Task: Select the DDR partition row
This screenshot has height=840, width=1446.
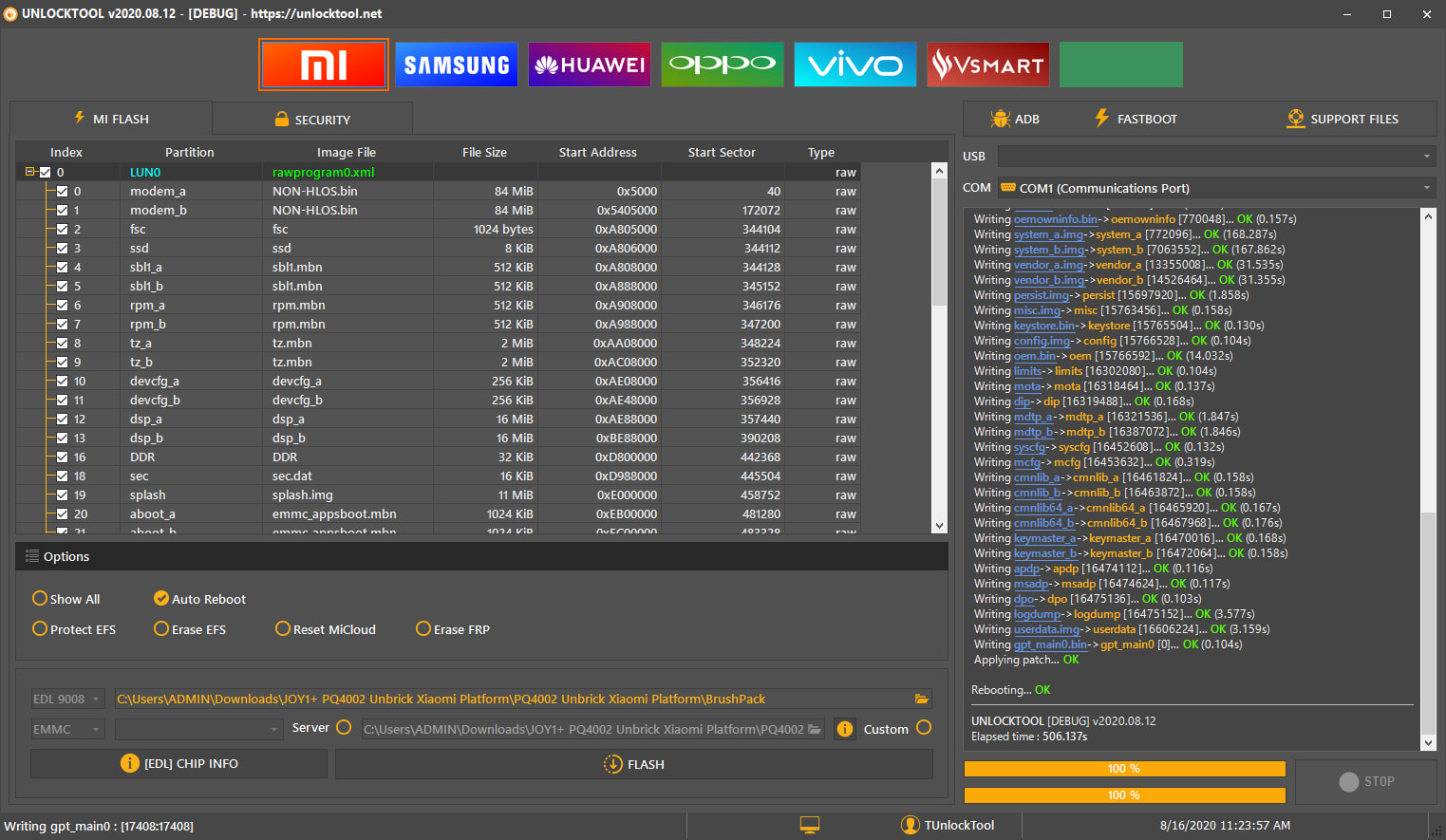Action: click(x=439, y=457)
